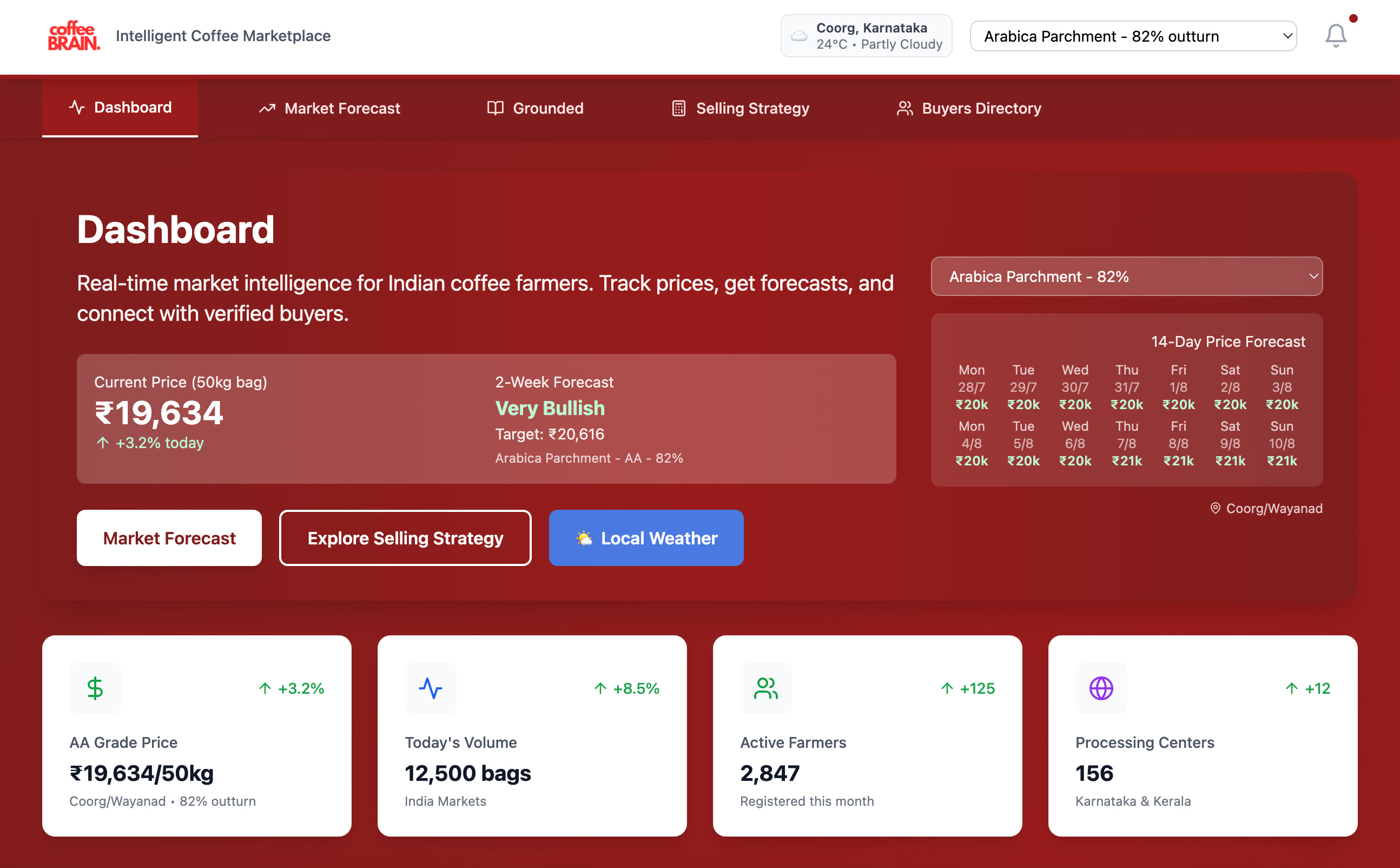Screen dimensions: 1400x868
Task: Click the notification bell icon
Action: click(1335, 36)
